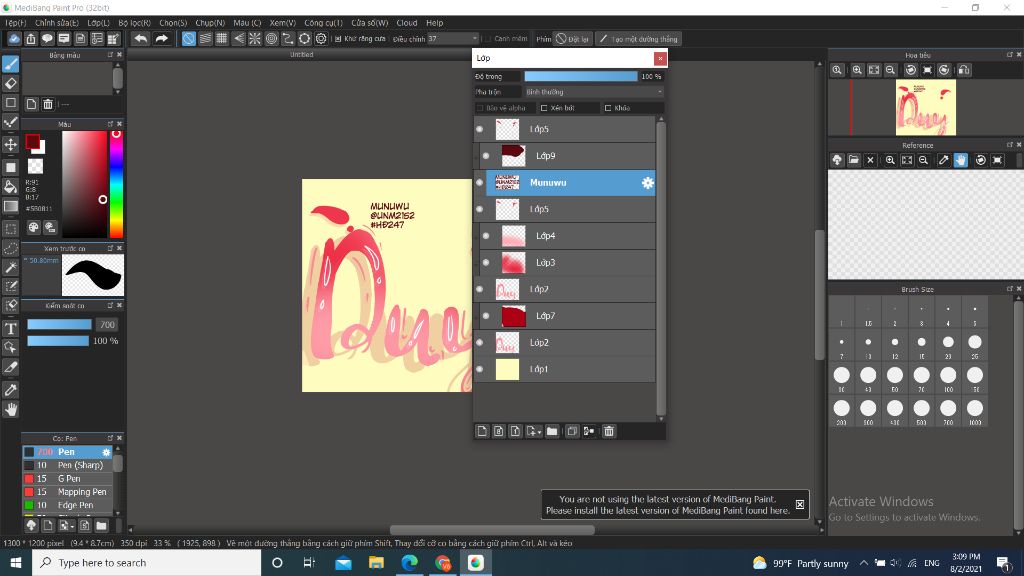Viewport: 1024px width, 576px height.
Task: Enable parallel lines snap
Action: coord(205,39)
